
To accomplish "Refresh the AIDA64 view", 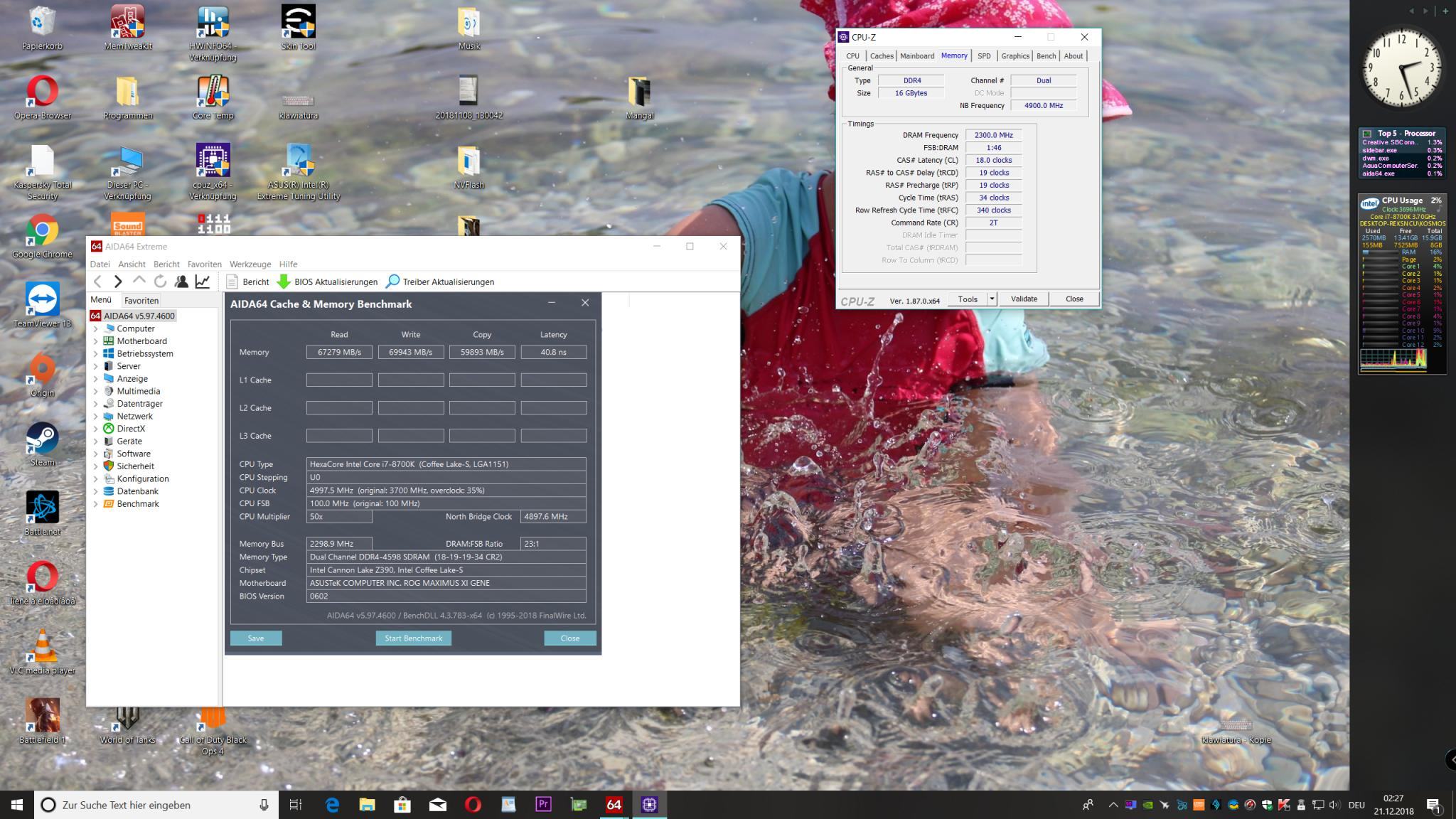I will (160, 282).
